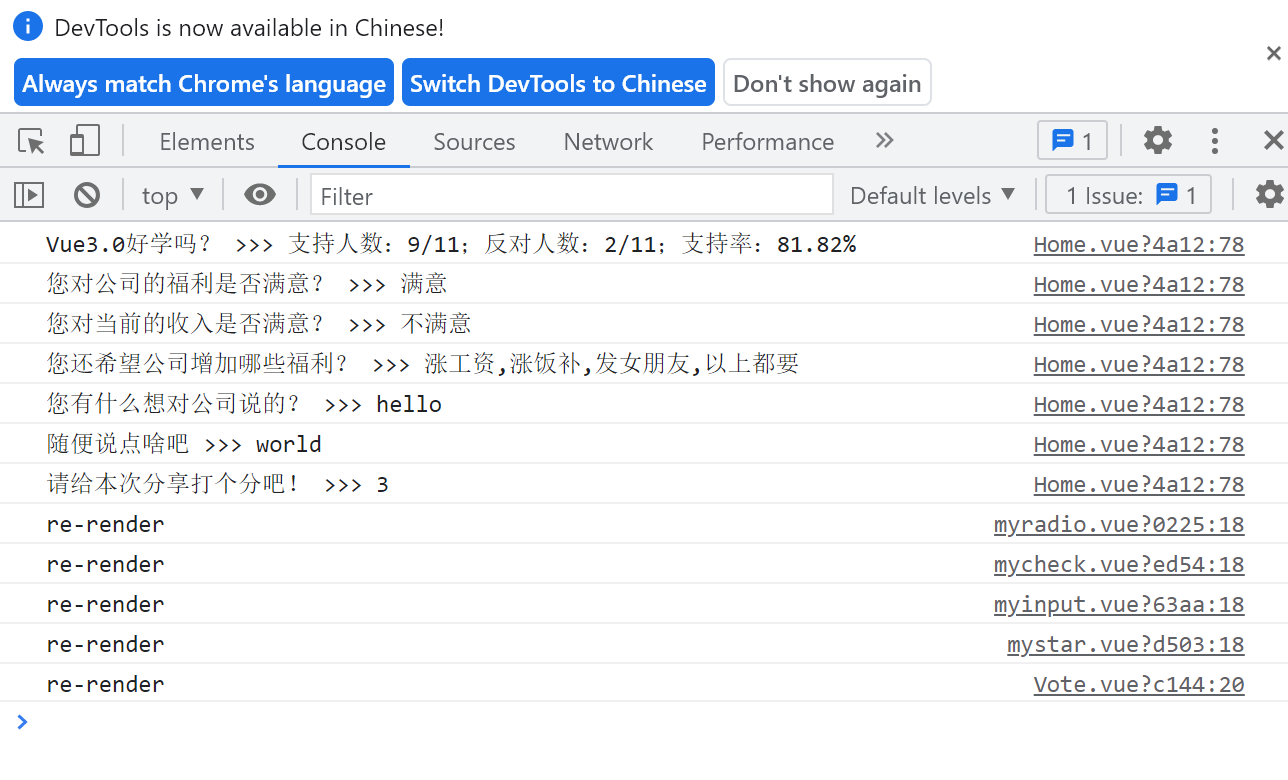Viewport: 1288px width, 780px height.
Task: Open the myinput.vue?63aa:18 source link
Action: (x=1119, y=605)
